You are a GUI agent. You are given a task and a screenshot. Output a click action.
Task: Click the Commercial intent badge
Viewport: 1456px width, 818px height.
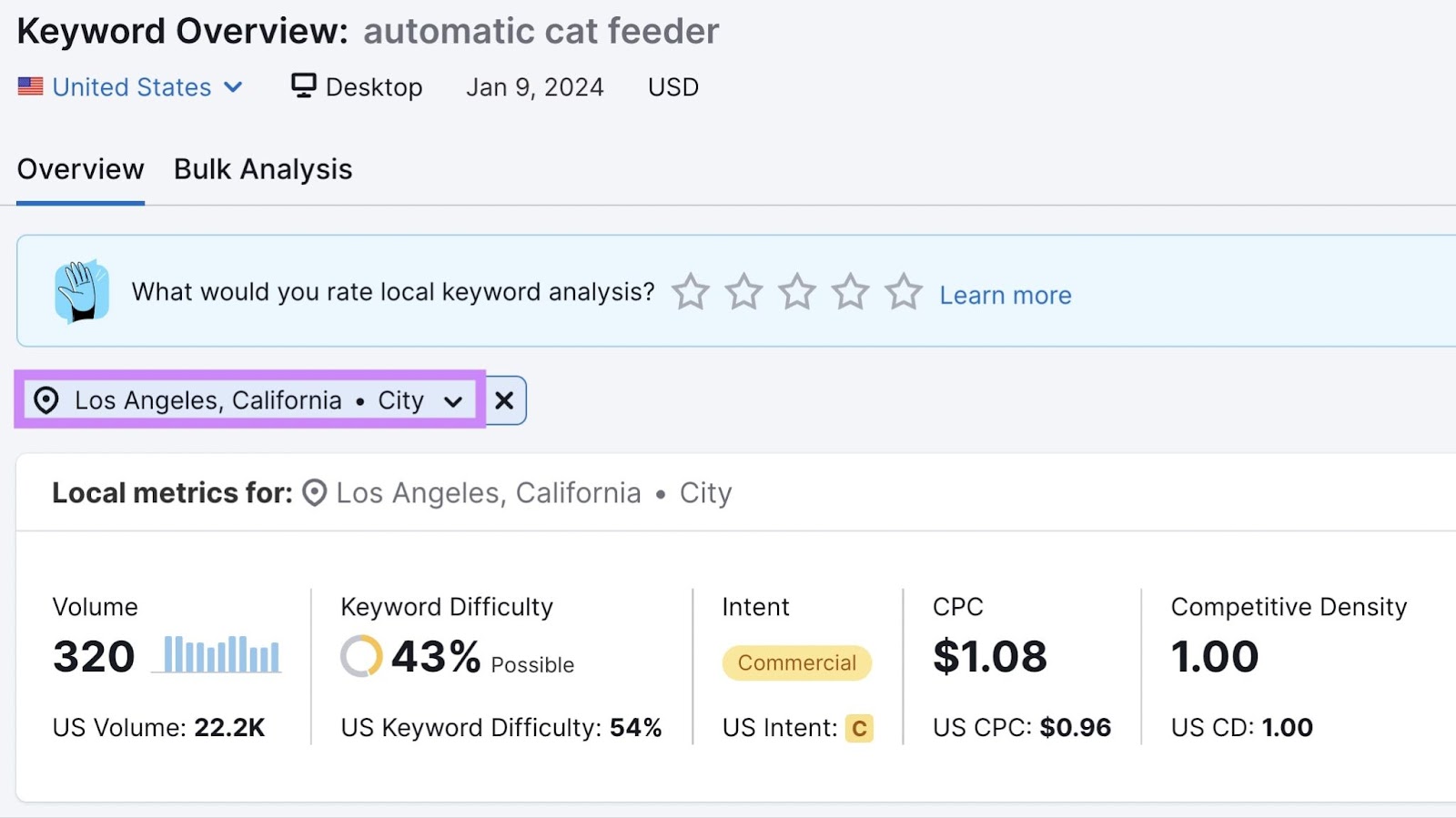click(795, 662)
